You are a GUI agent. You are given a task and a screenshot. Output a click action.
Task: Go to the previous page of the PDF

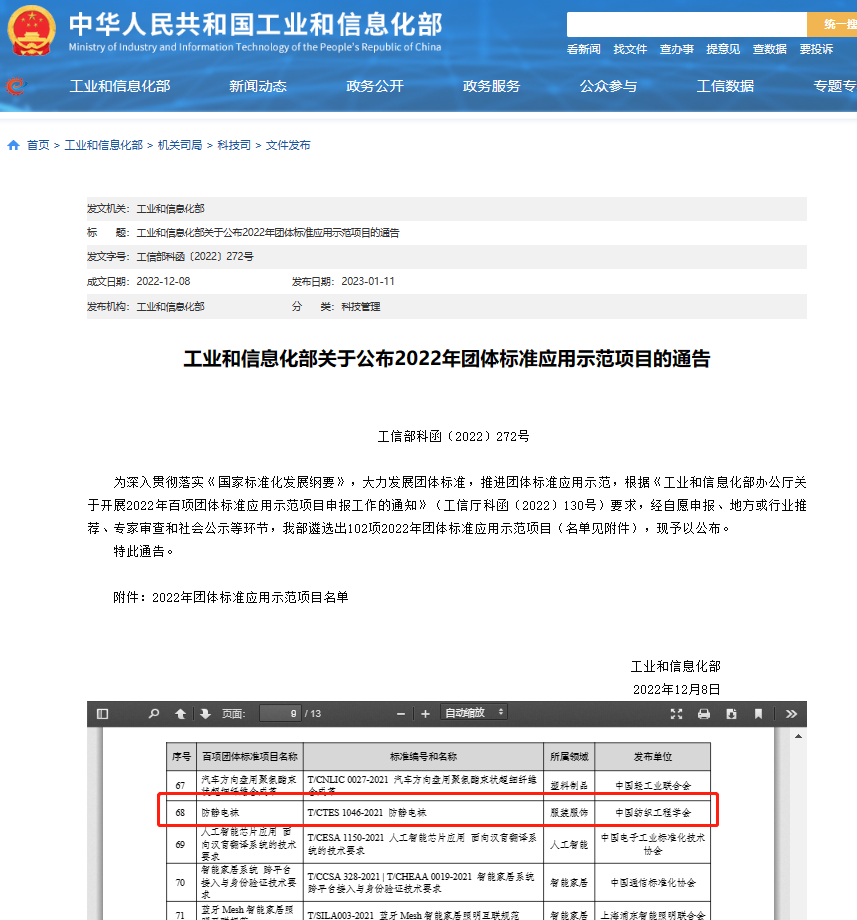coord(180,713)
